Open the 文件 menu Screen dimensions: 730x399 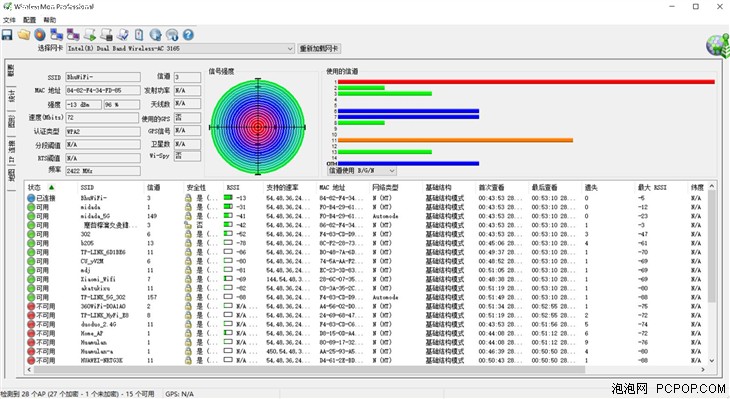click(x=9, y=20)
